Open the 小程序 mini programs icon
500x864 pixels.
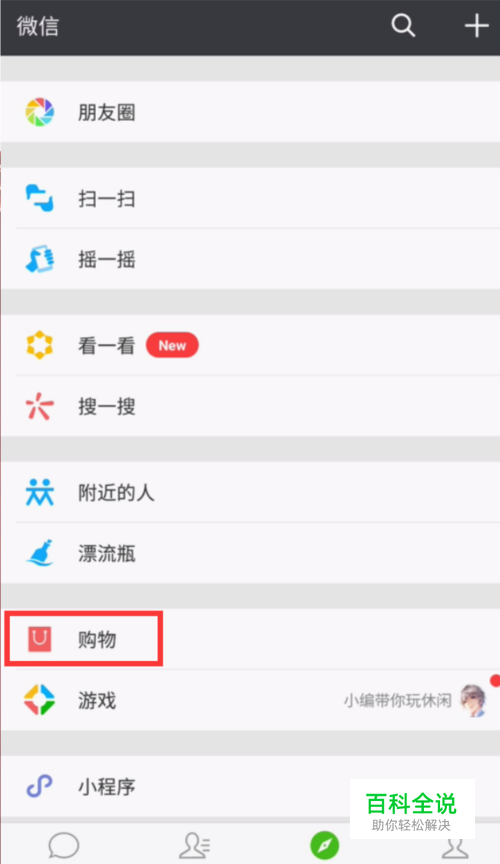pyautogui.click(x=40, y=786)
